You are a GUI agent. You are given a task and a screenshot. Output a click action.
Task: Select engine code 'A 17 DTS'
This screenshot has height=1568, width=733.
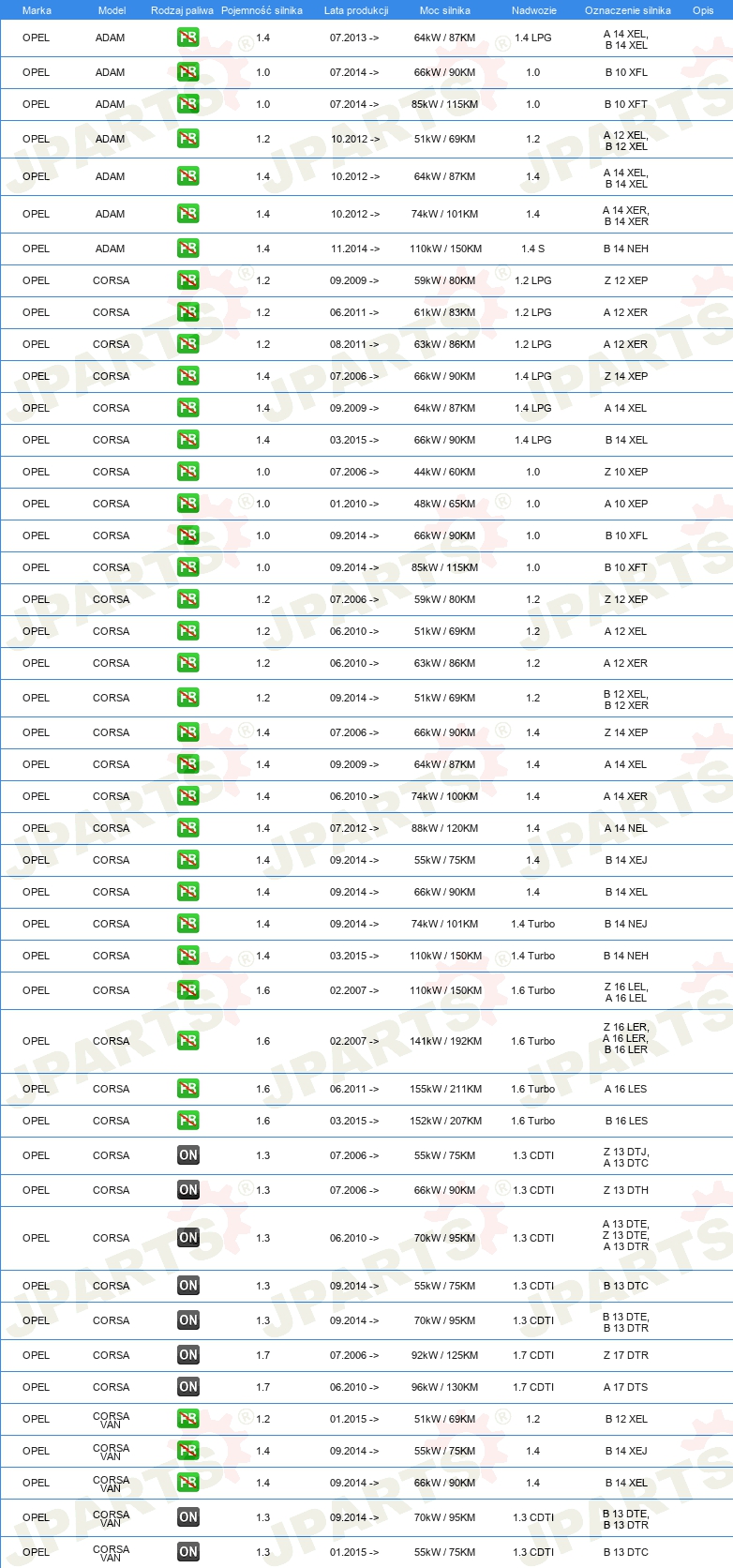[626, 1387]
